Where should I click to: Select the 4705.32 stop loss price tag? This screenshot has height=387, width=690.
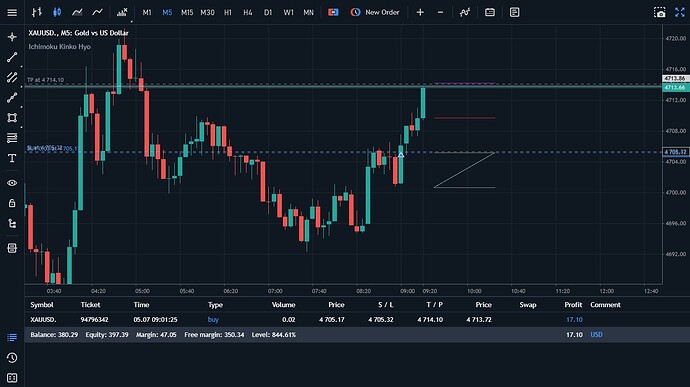(x=675, y=152)
